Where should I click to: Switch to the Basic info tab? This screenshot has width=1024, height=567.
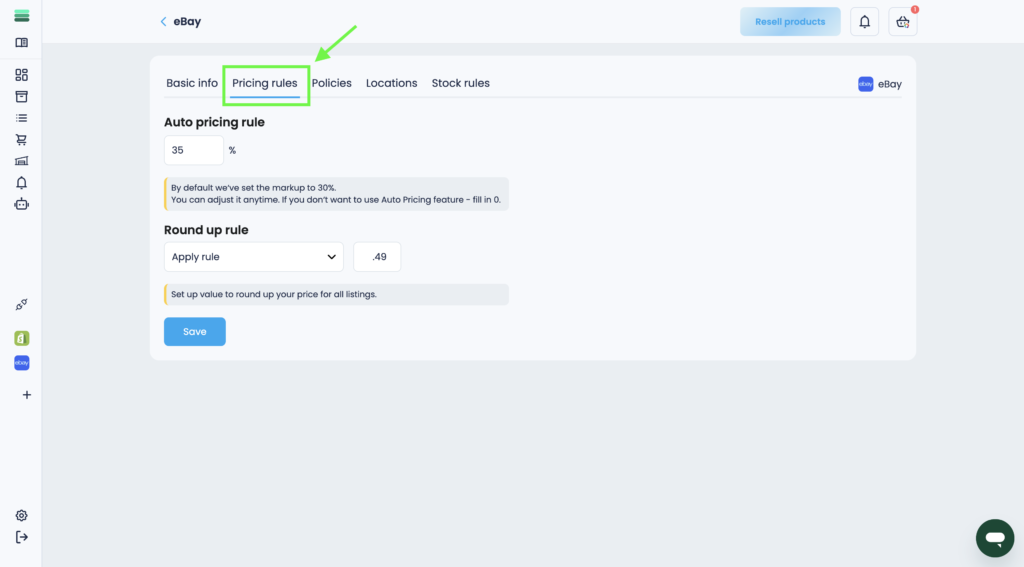coord(192,83)
